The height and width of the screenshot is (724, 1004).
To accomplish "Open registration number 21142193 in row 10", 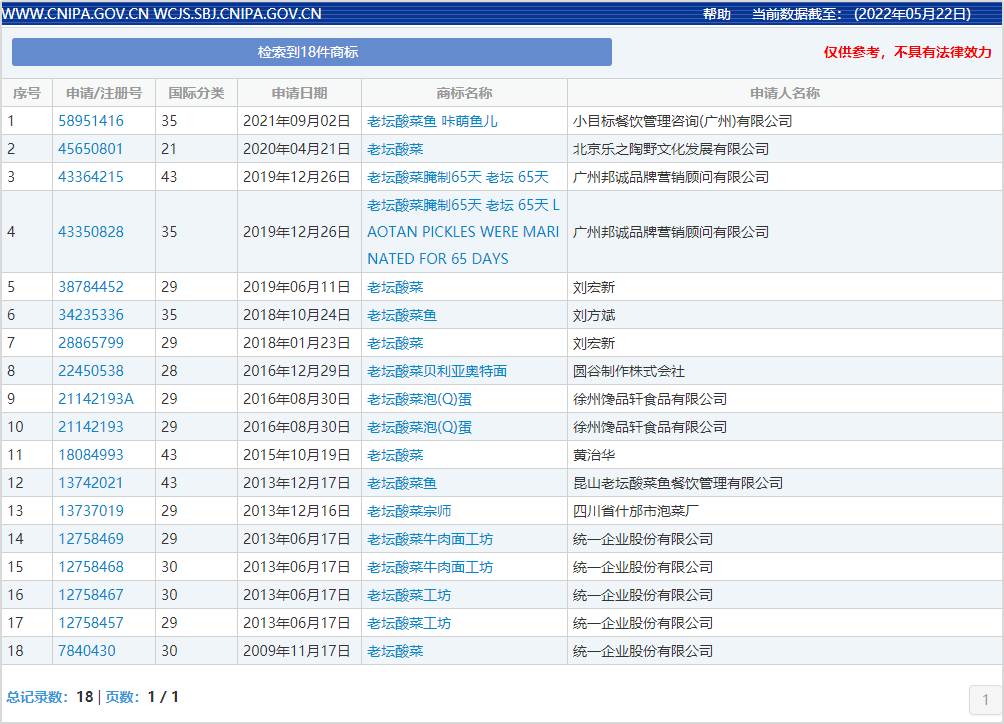I will click(x=91, y=427).
